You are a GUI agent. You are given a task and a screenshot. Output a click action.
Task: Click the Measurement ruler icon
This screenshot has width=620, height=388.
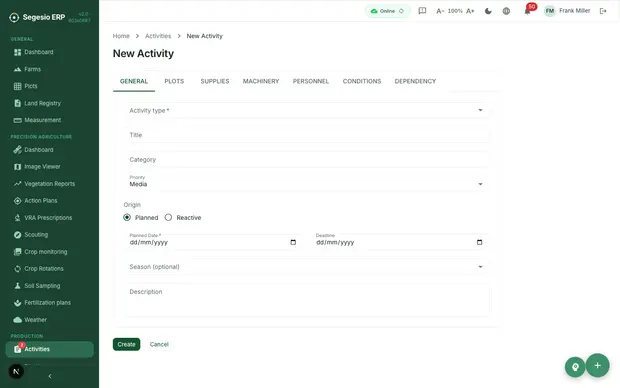pos(17,120)
